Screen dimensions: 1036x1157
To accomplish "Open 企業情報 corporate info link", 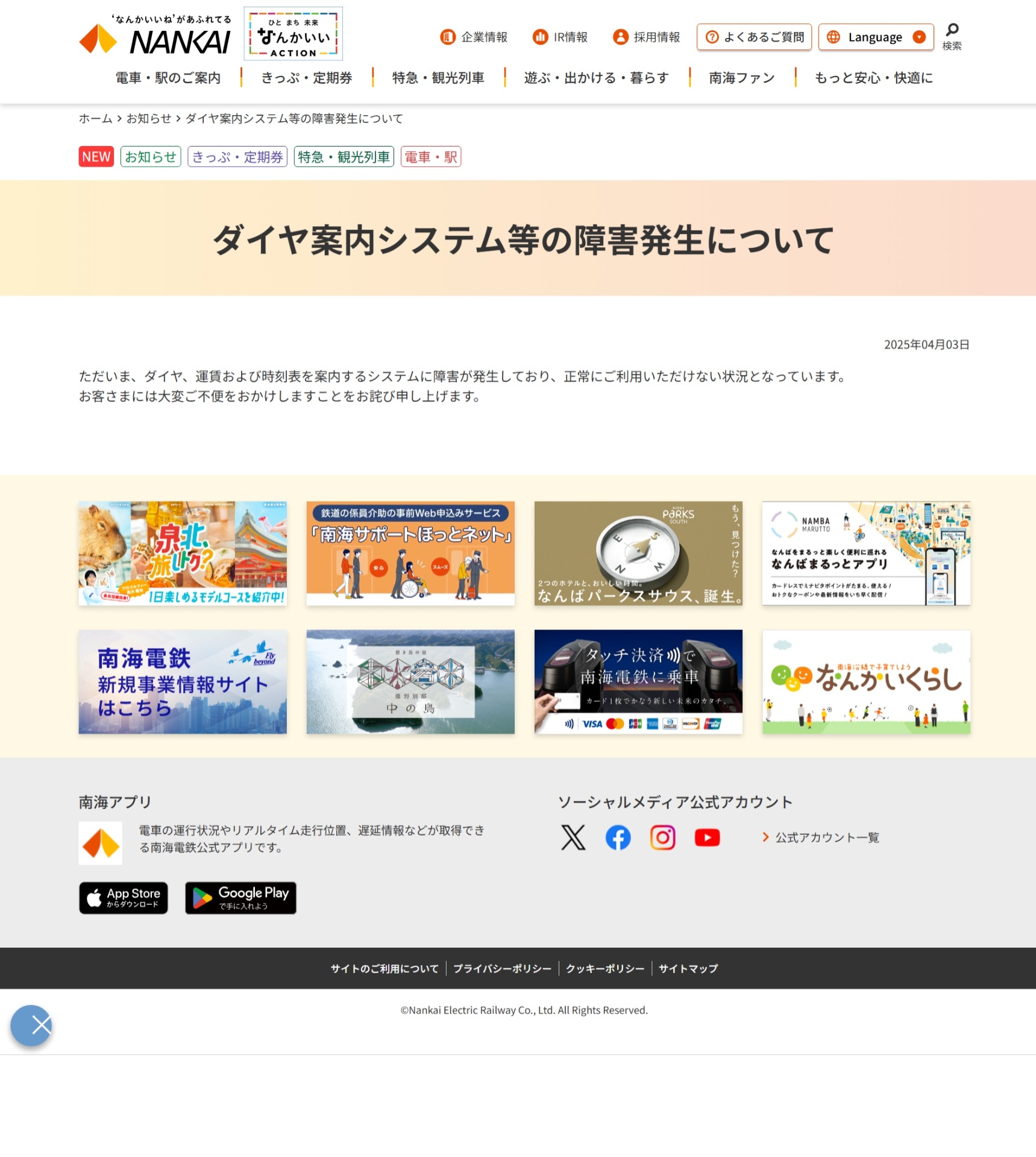I will click(x=474, y=37).
